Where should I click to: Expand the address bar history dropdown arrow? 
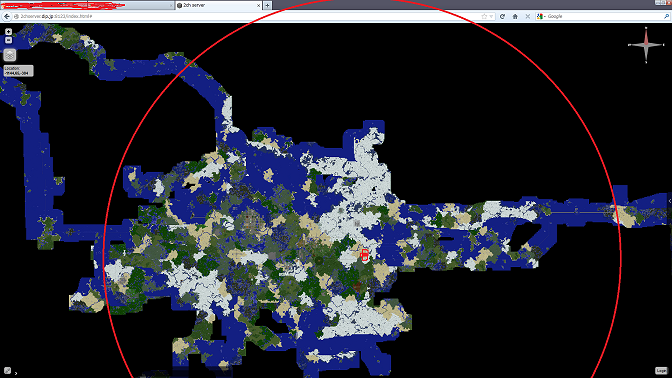pos(491,16)
